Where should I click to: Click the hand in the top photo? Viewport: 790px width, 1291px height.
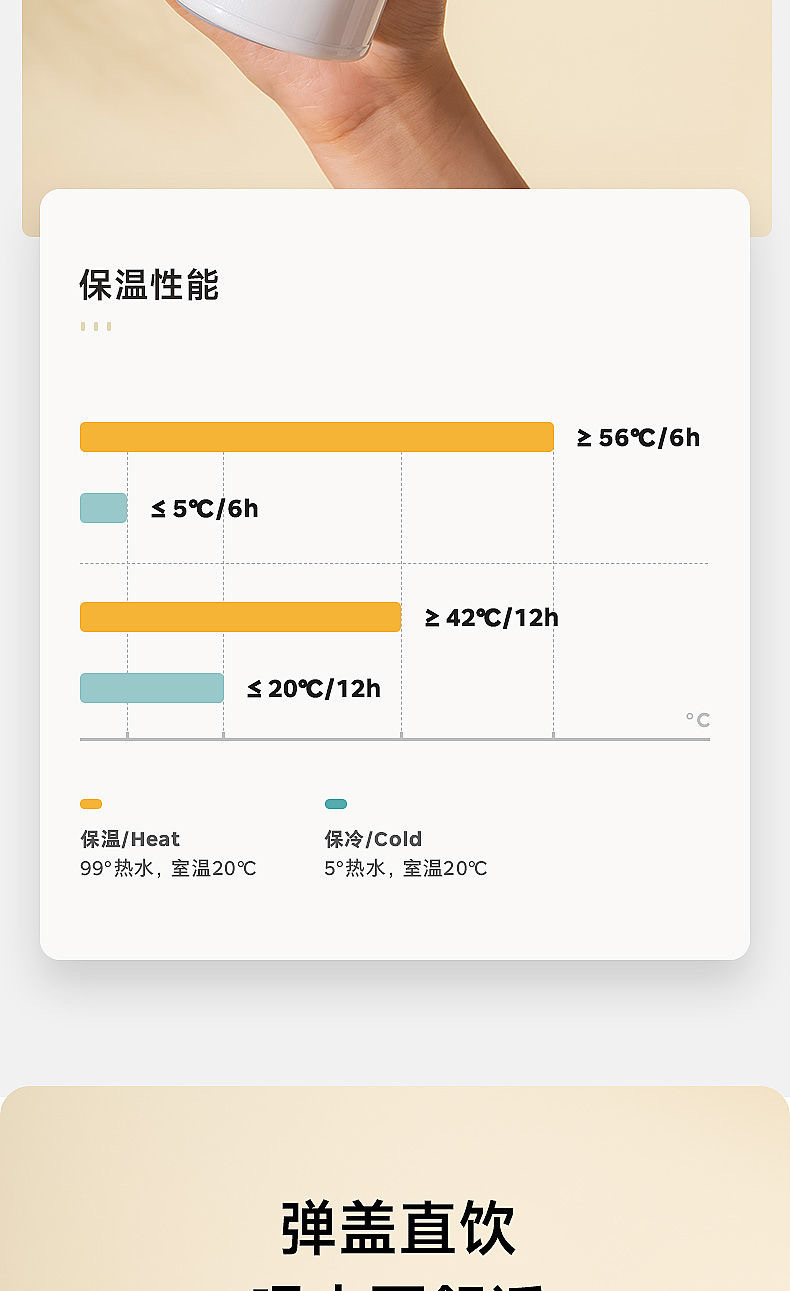(x=400, y=120)
